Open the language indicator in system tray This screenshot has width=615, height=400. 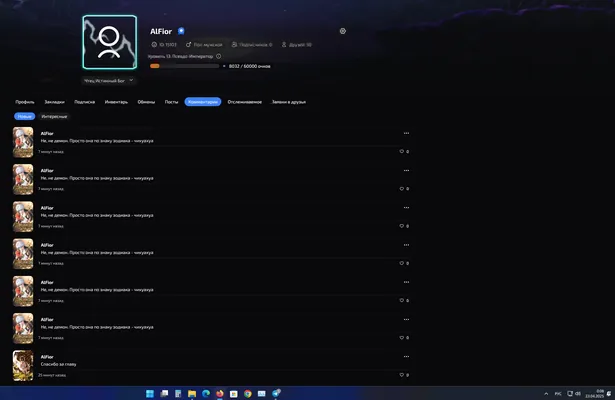[558, 394]
